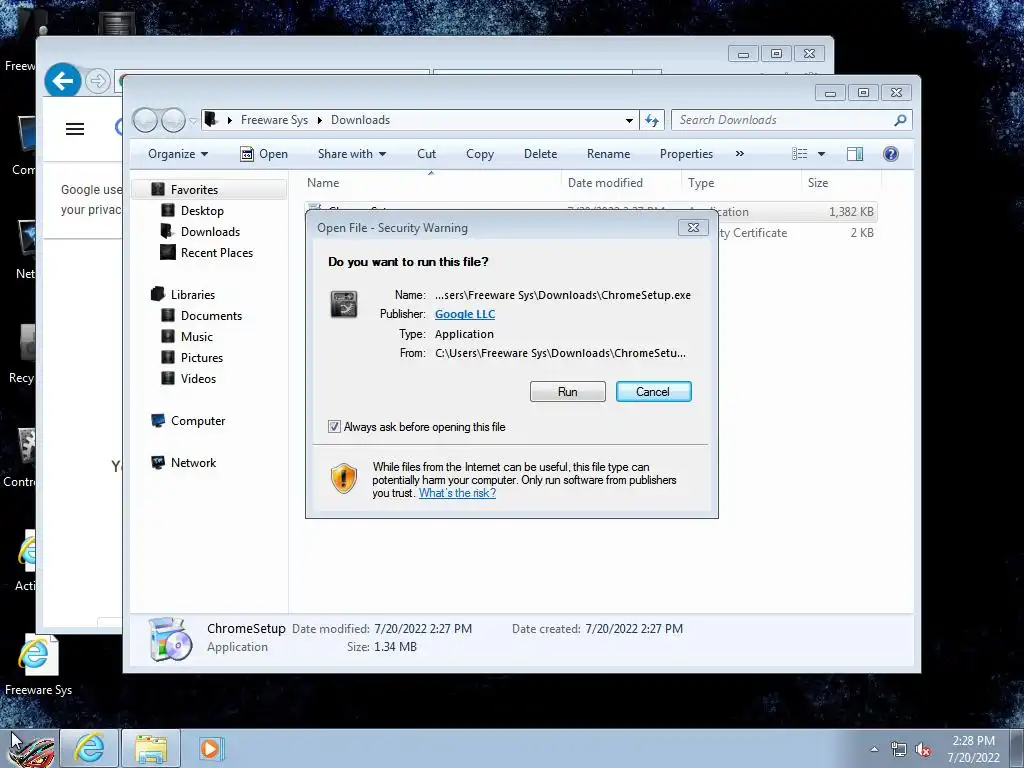
Task: Select Network in the navigation pane
Action: (x=193, y=462)
